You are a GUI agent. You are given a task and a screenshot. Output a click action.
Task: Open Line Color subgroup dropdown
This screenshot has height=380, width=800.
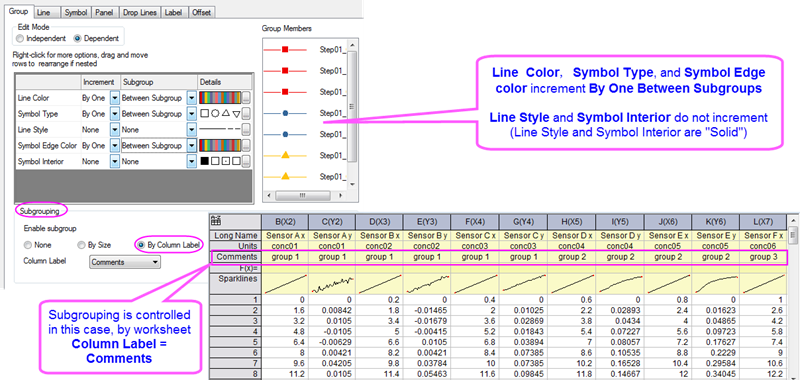[x=192, y=98]
